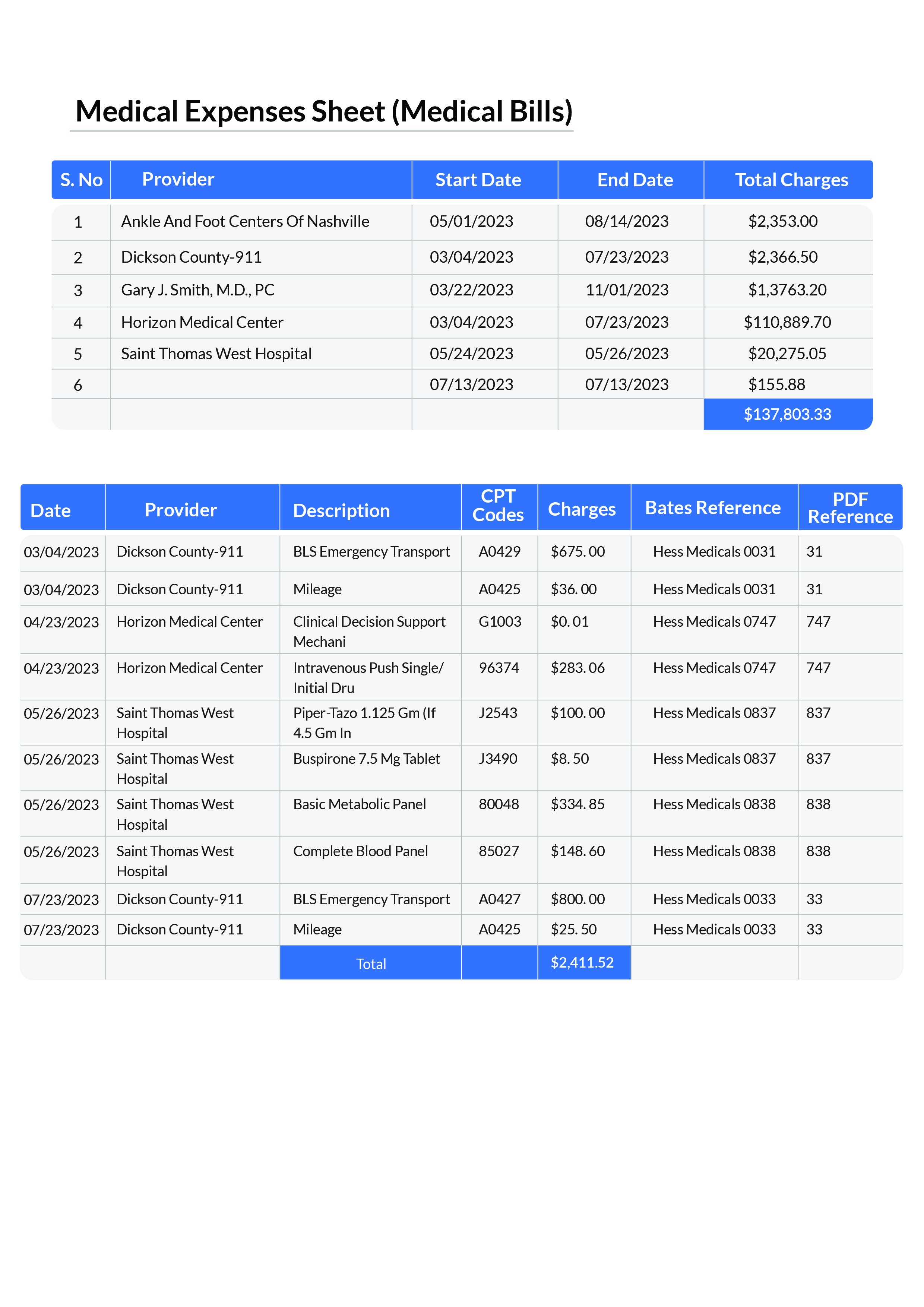Select Buspirone 7.5 Mg Tablet description
The height and width of the screenshot is (1307, 924).
[x=367, y=759]
